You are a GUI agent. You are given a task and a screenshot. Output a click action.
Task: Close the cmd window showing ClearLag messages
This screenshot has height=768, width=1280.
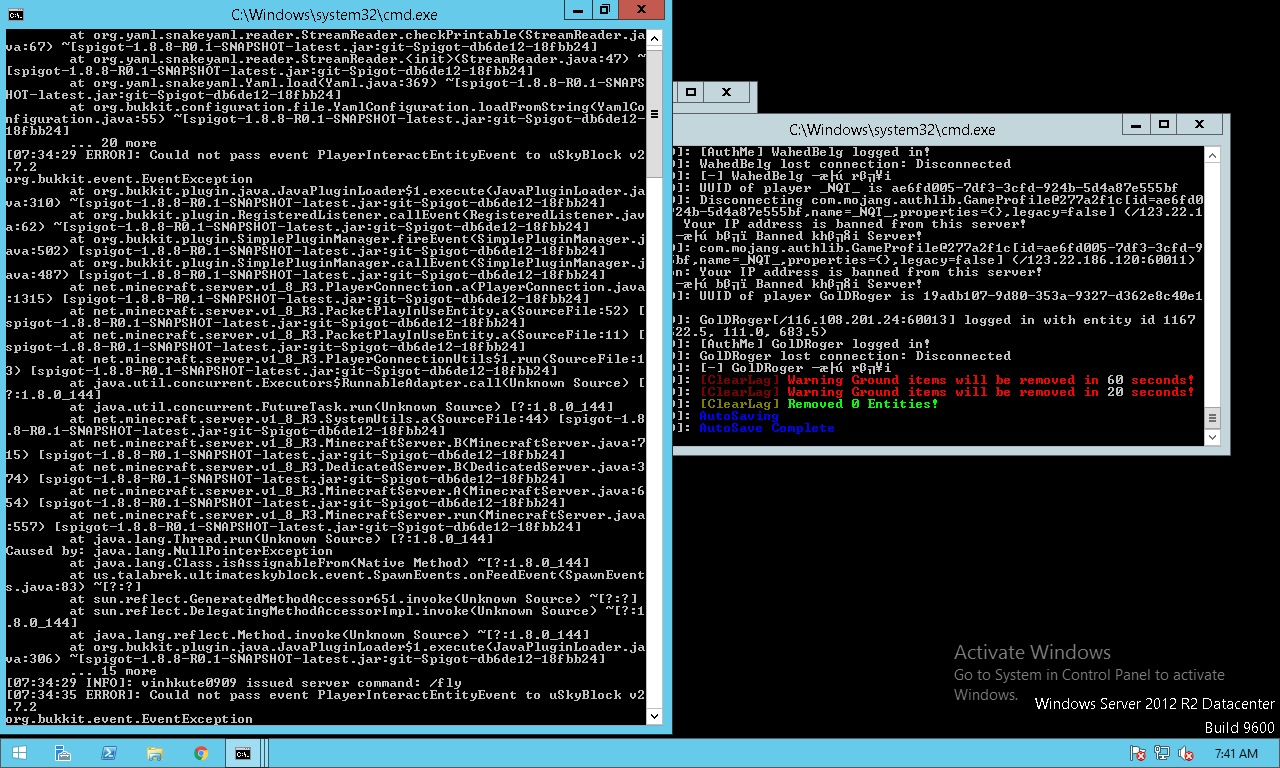click(x=1200, y=125)
